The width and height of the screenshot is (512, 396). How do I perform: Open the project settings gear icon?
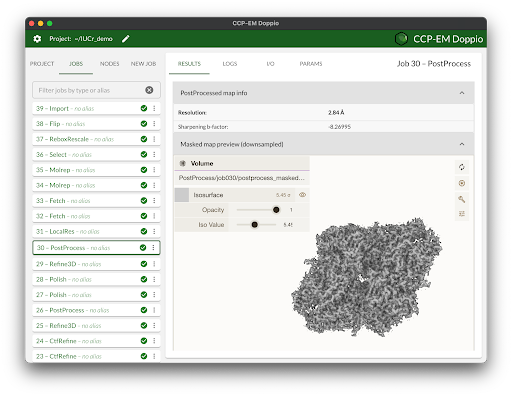[x=37, y=39]
